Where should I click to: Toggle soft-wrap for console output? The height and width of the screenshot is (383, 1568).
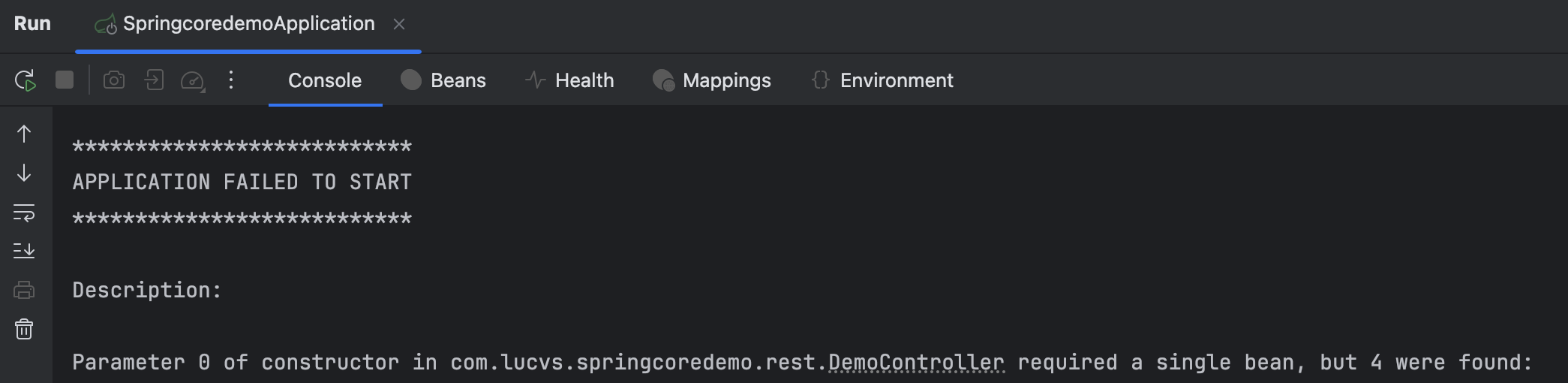[24, 213]
